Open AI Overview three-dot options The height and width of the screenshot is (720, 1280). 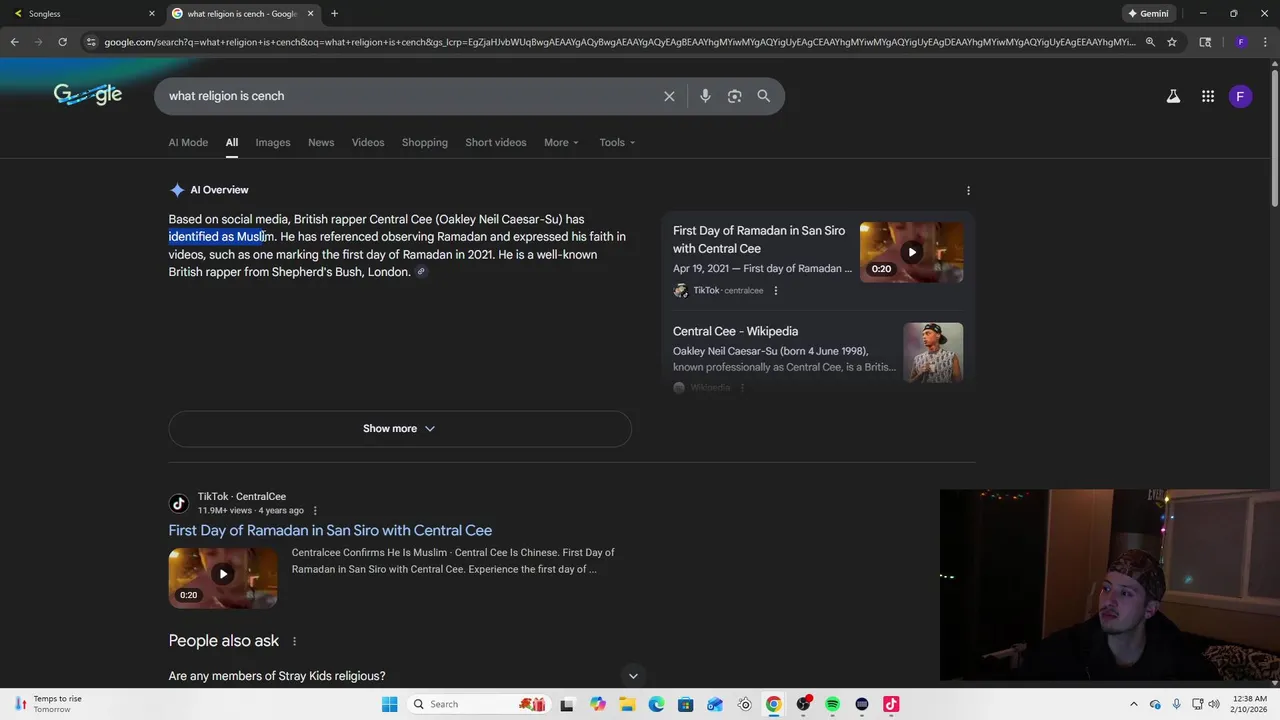click(968, 190)
